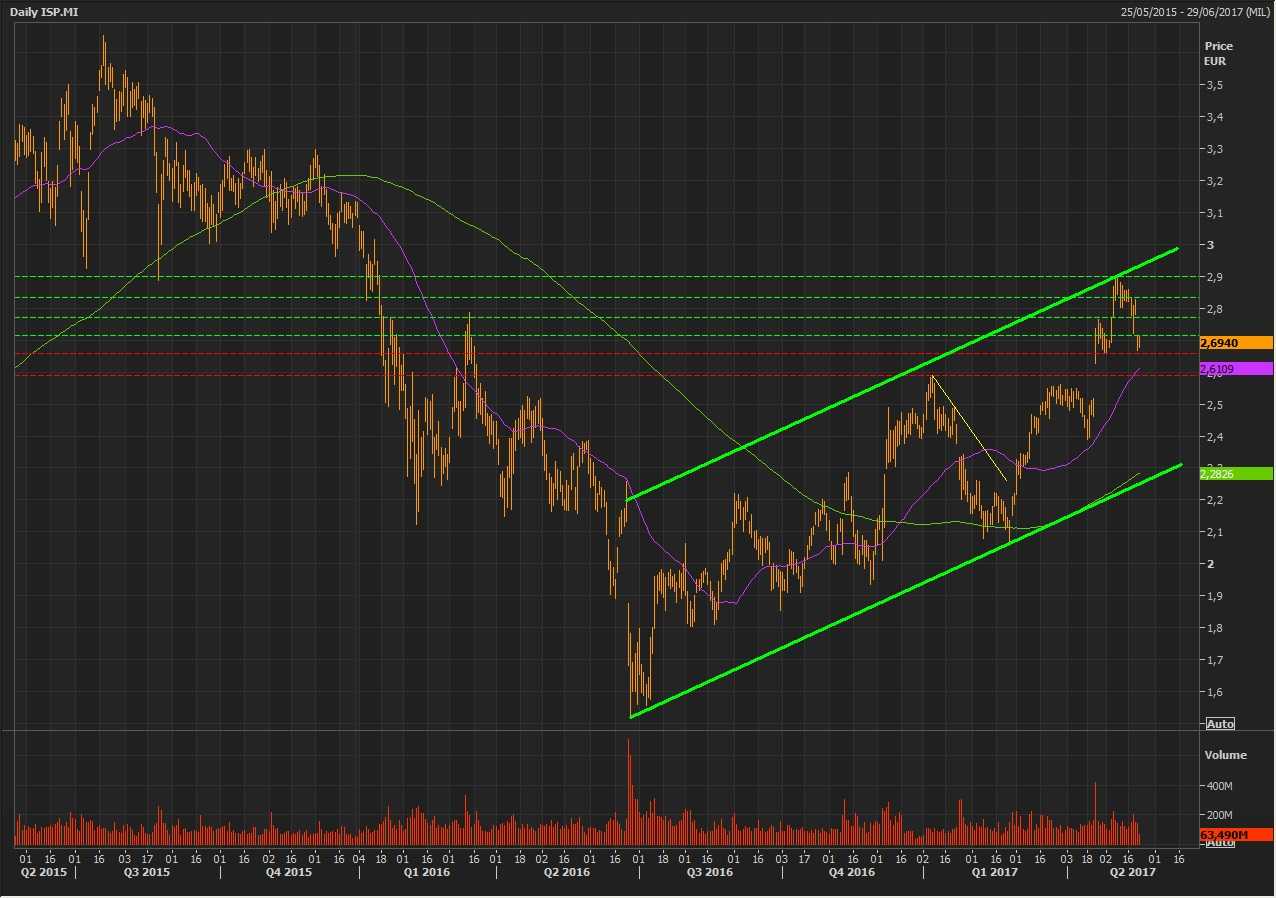Click the 2,4 price axis label
This screenshot has height=898, width=1276.
tap(1213, 437)
